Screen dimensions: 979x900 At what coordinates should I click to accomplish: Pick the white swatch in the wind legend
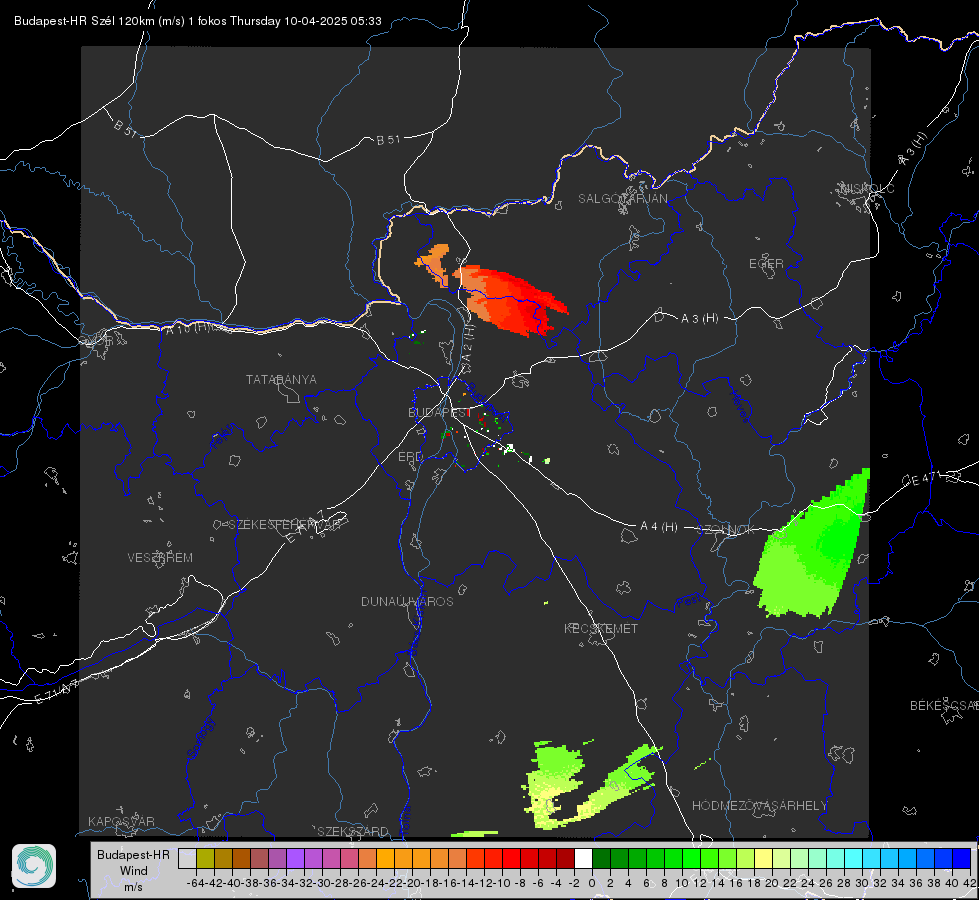(583, 858)
